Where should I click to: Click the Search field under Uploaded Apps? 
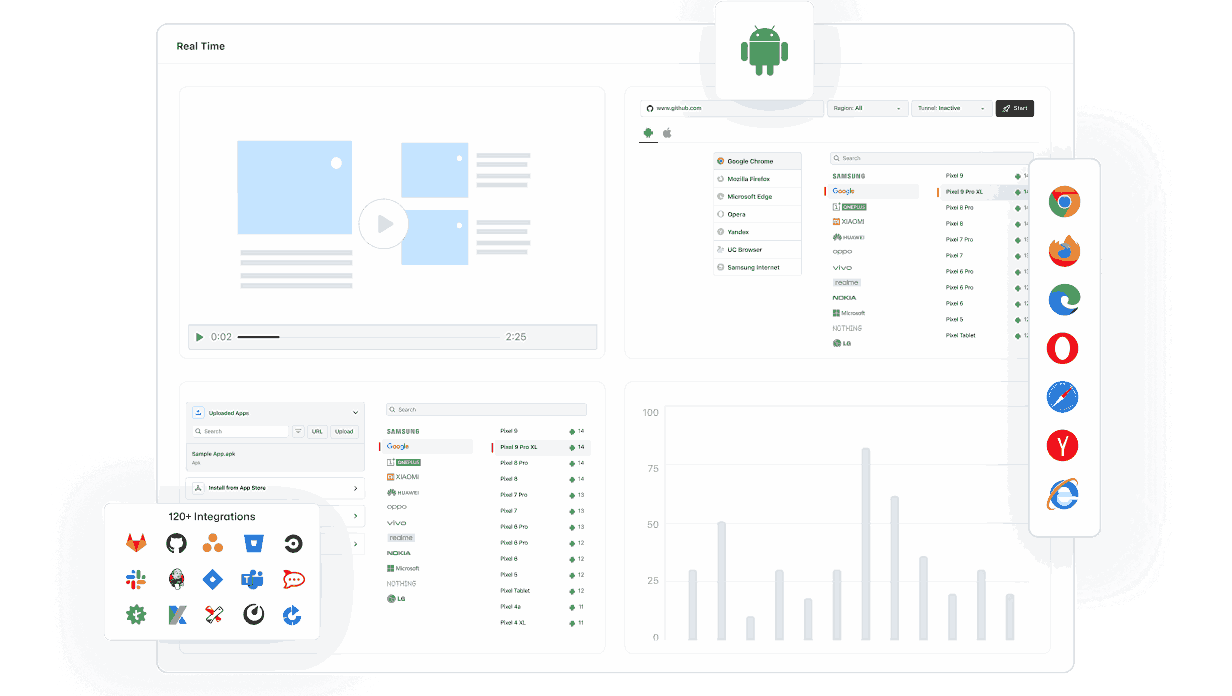pos(240,431)
